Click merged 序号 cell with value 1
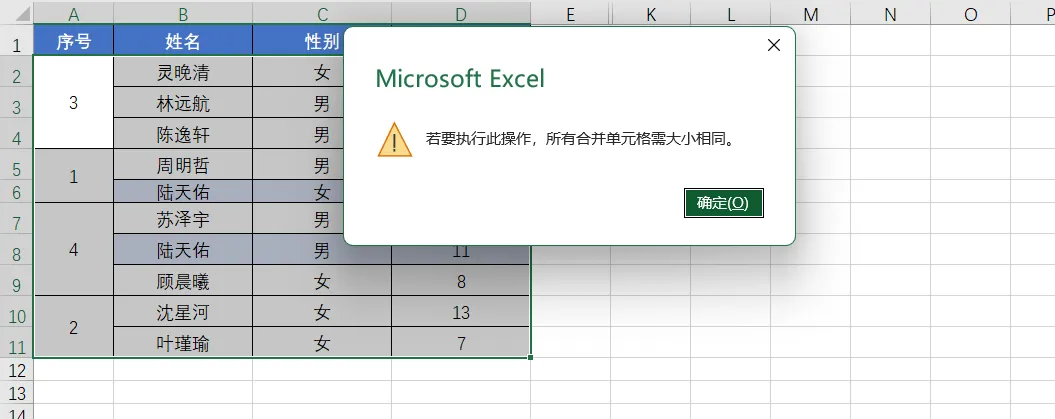 pos(73,176)
